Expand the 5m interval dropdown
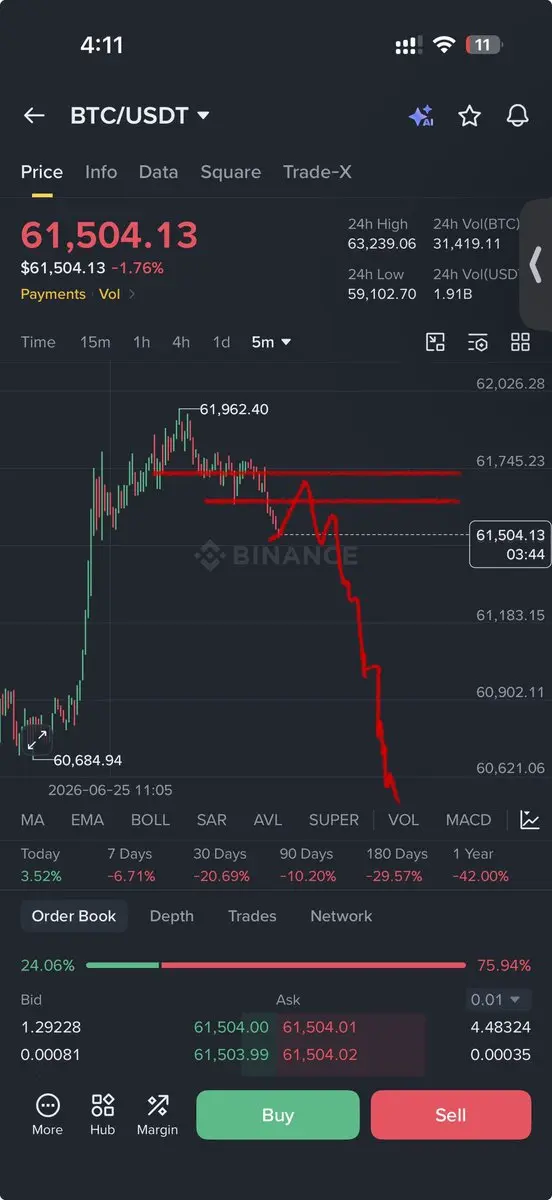 coord(271,342)
